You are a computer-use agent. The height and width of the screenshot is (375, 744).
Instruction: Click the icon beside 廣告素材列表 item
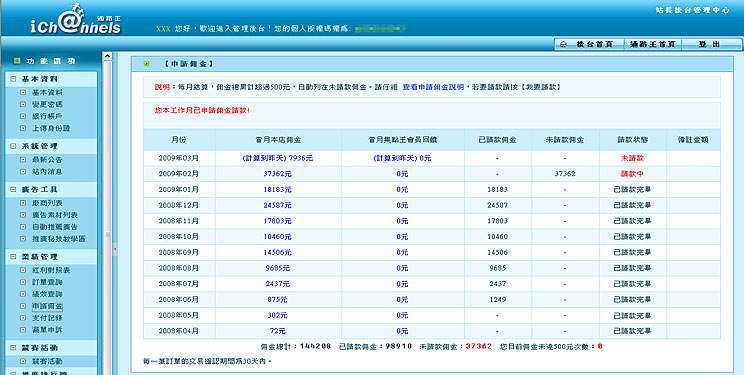(x=23, y=215)
